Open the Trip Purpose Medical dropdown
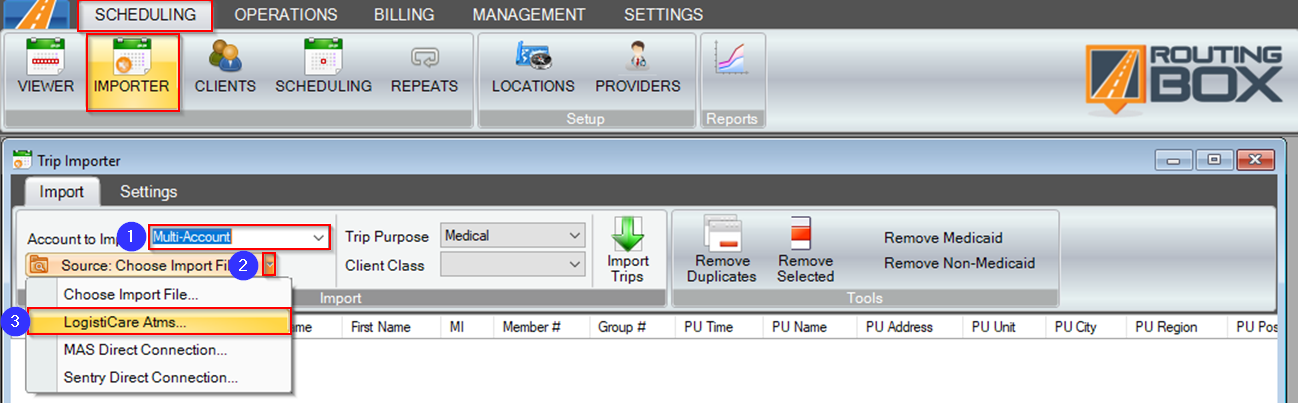The width and height of the screenshot is (1298, 403). 513,237
